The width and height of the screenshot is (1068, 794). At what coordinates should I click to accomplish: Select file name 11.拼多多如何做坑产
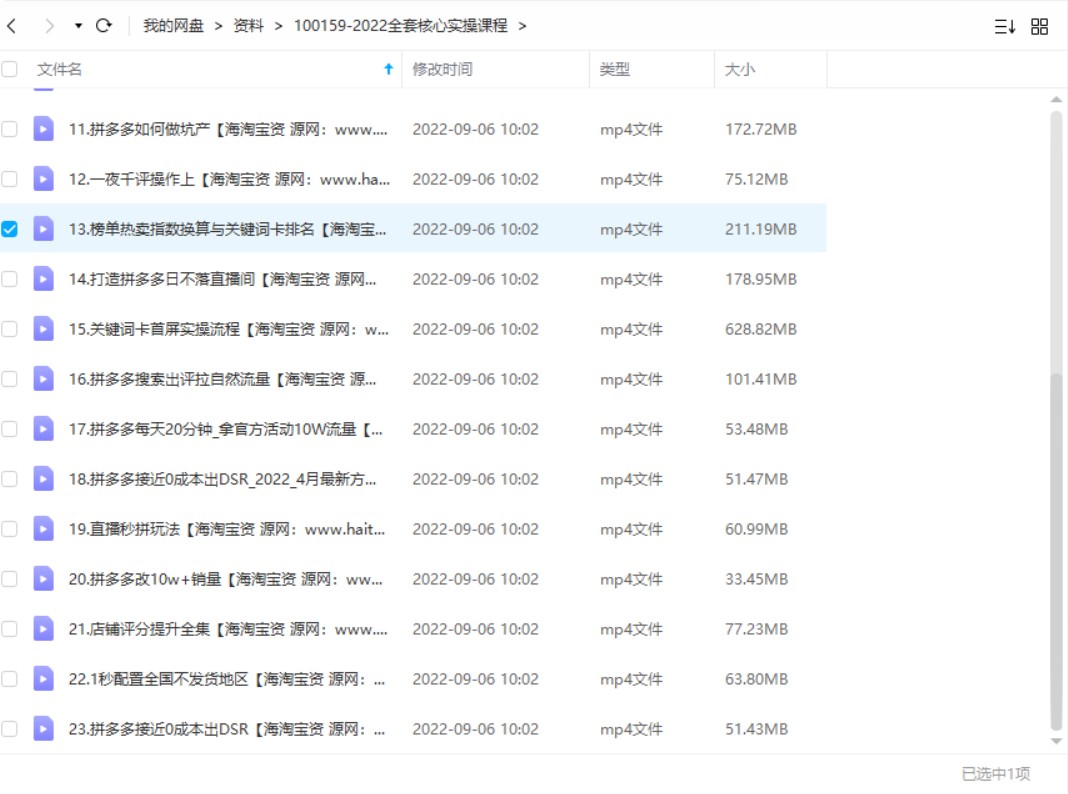(x=227, y=129)
